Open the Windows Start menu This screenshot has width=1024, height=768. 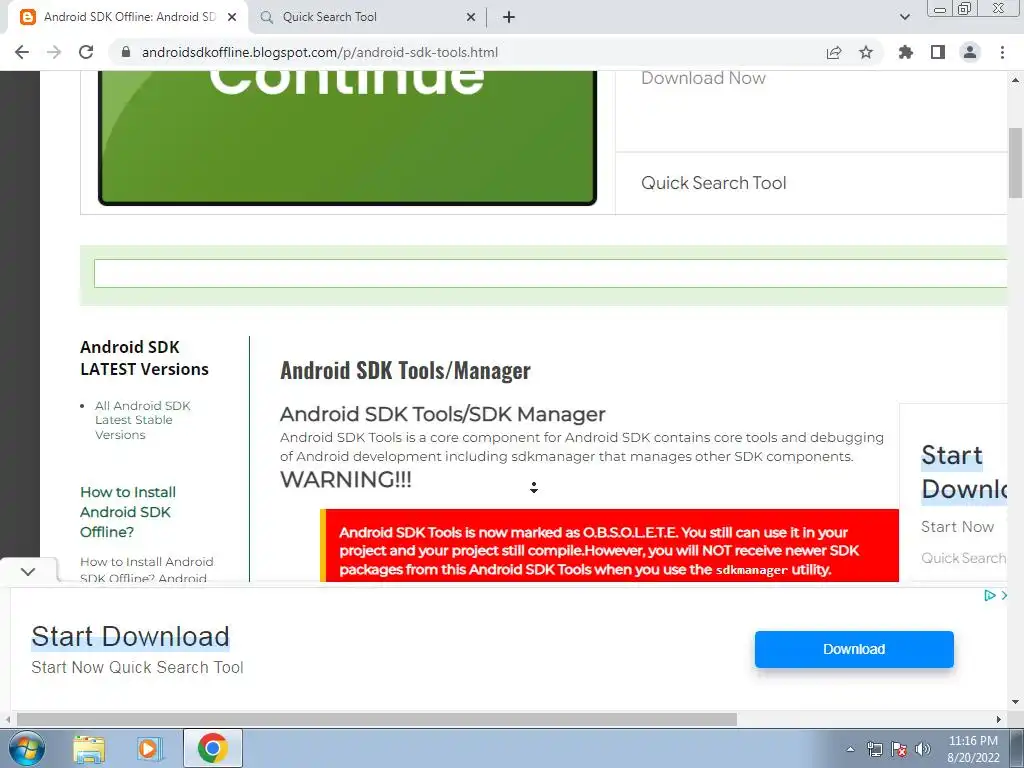point(27,748)
